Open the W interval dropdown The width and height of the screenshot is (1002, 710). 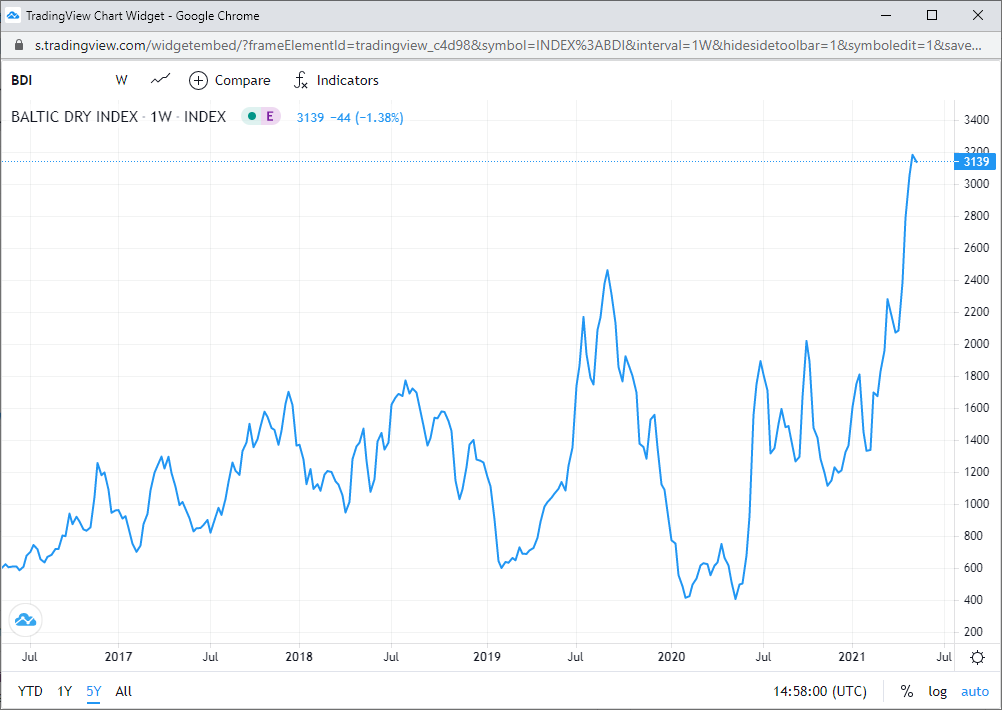coord(121,80)
